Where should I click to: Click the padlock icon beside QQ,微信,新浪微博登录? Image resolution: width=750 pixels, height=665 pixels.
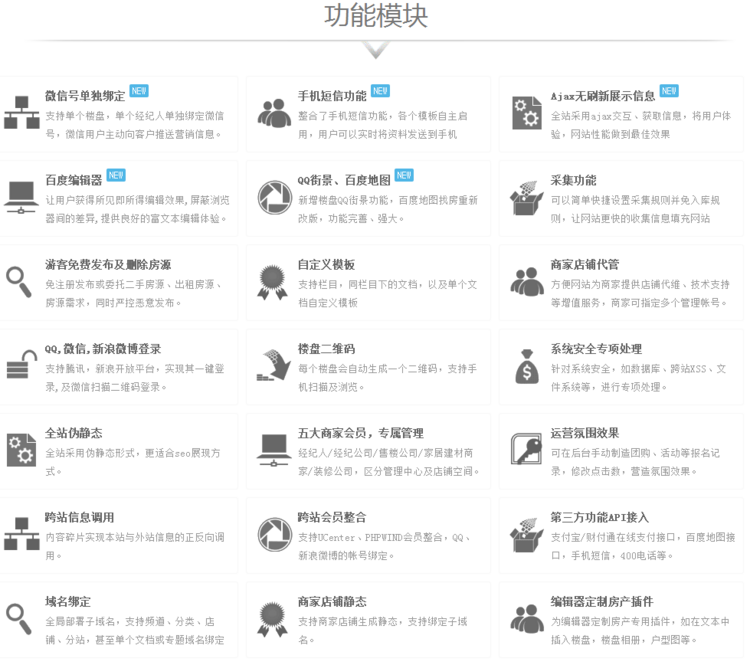[22, 365]
